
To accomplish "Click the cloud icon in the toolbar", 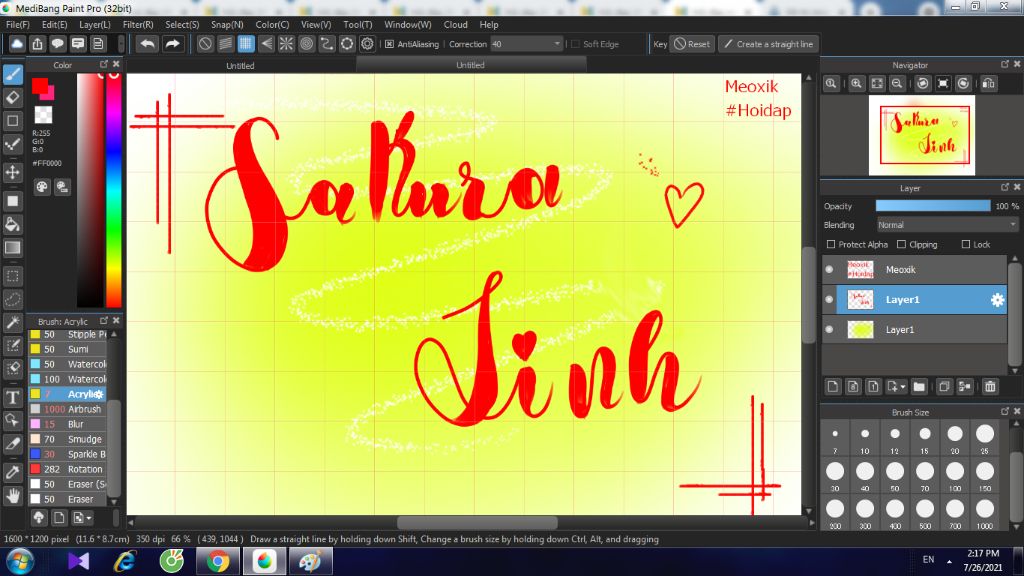I will [x=17, y=44].
